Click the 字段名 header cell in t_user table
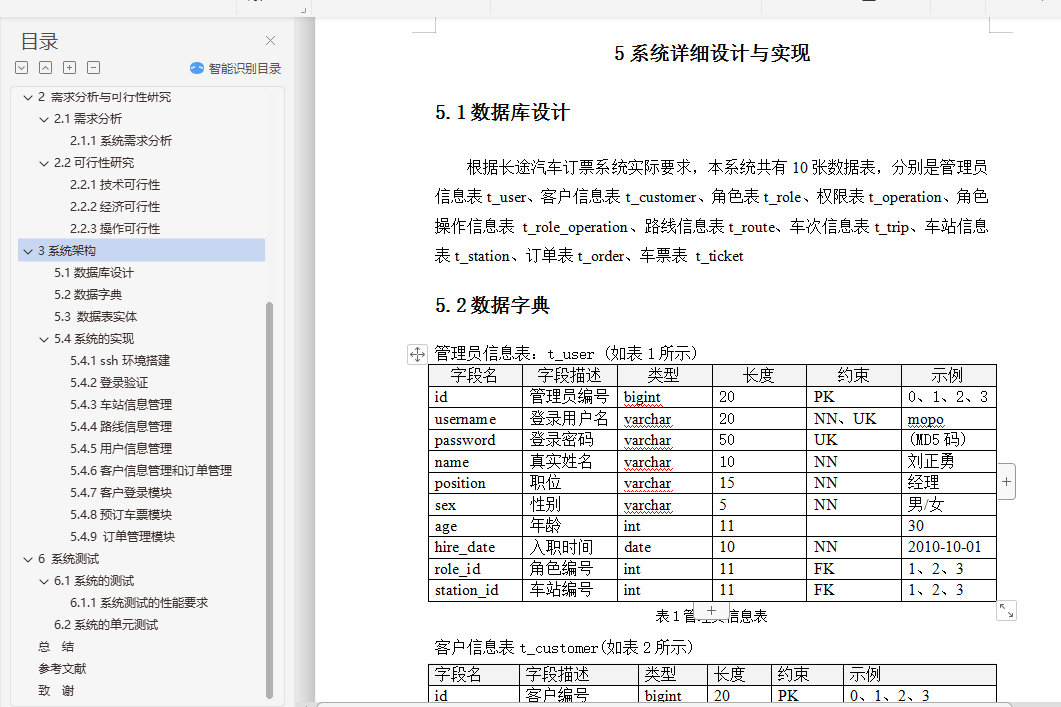The width and height of the screenshot is (1061, 707). pyautogui.click(x=475, y=375)
